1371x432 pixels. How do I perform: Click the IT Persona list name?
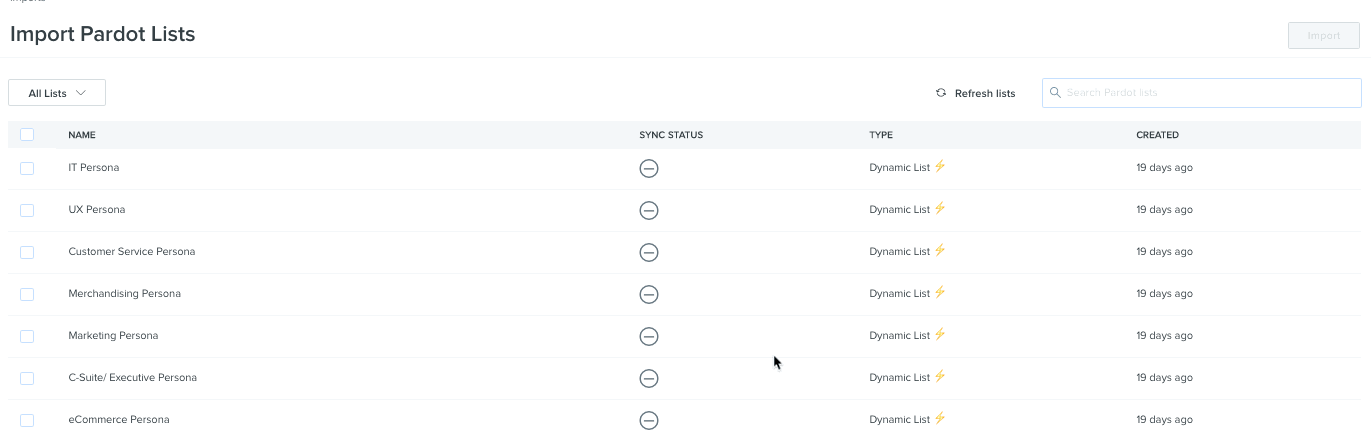tap(94, 168)
